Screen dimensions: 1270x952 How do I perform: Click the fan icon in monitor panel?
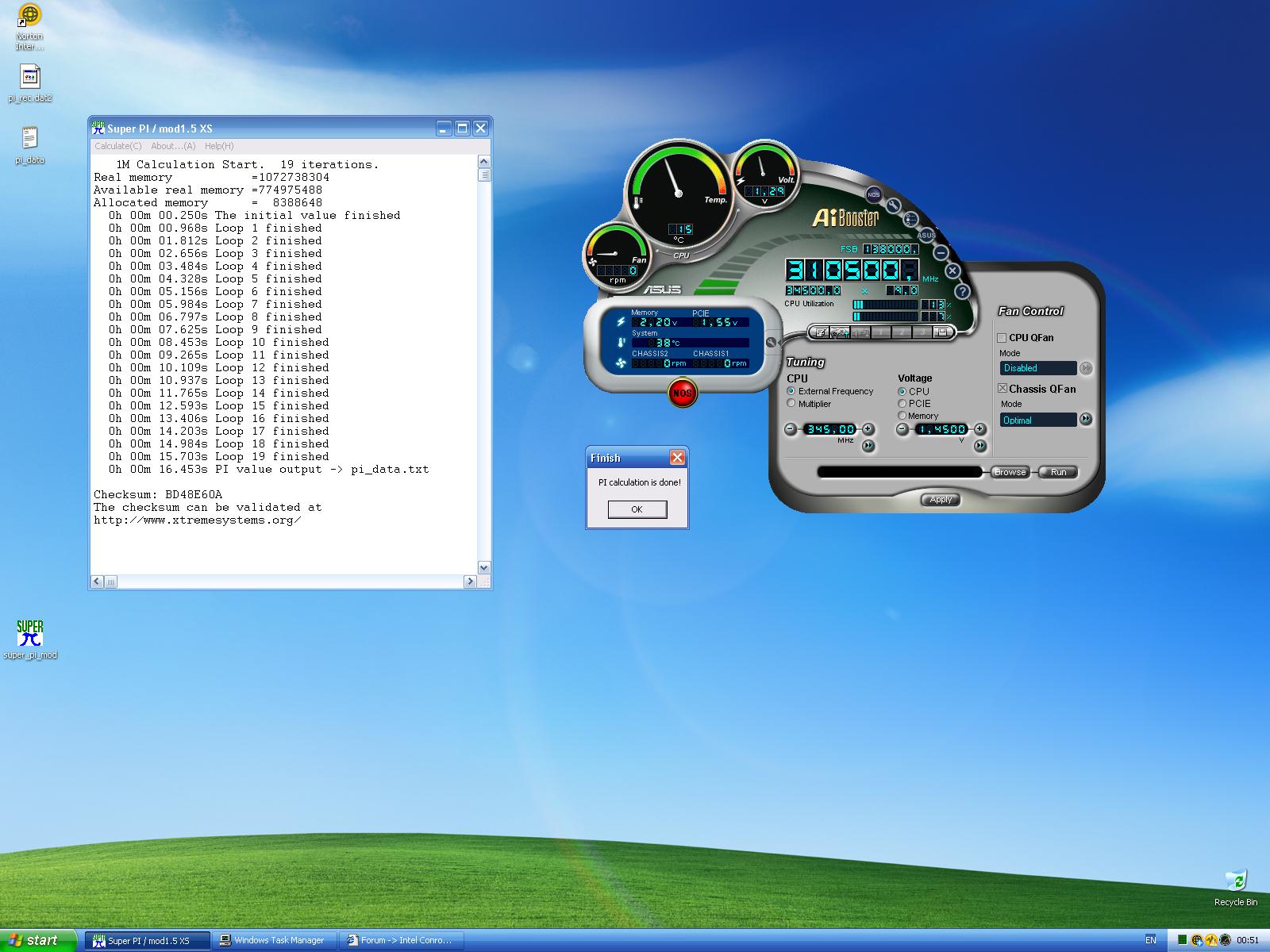tap(621, 363)
